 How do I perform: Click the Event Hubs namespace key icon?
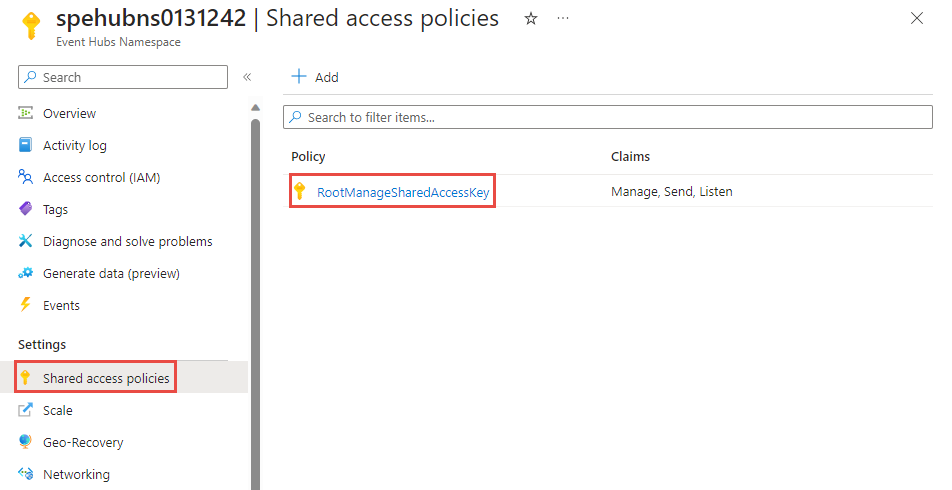(x=30, y=26)
